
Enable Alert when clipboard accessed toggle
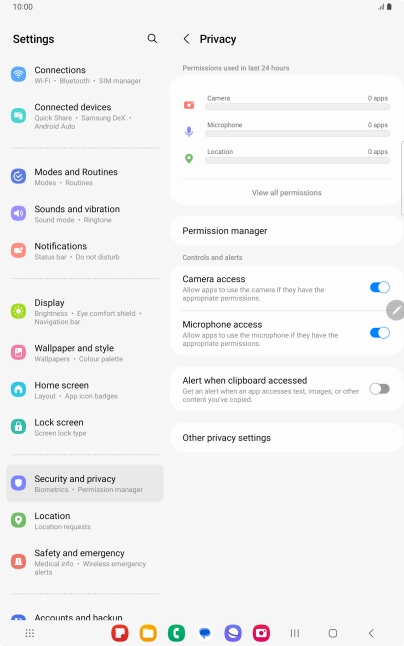click(379, 389)
